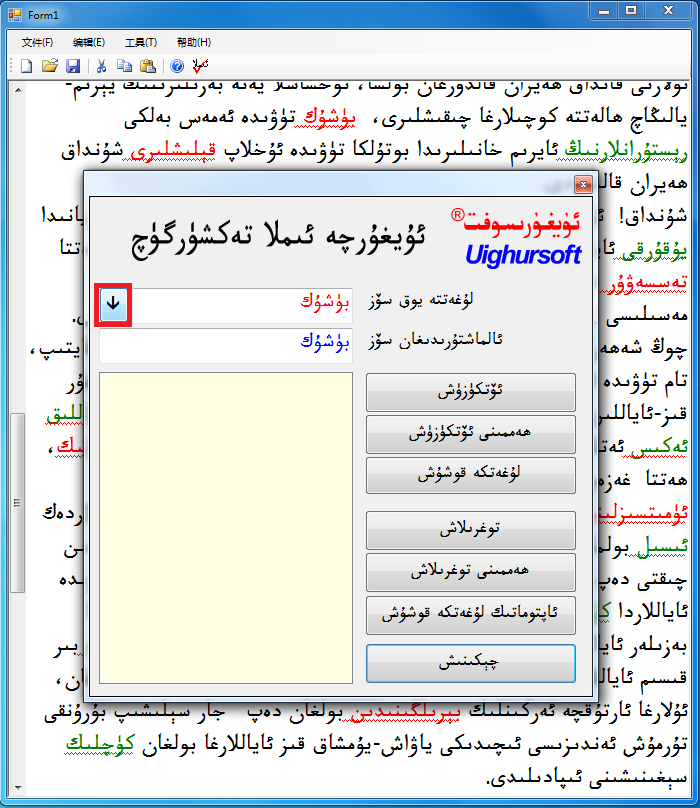The width and height of the screenshot is (700, 808).
Task: Click the 'لۇغەتكە قوشۇش' add to dictionary button
Action: click(x=471, y=475)
